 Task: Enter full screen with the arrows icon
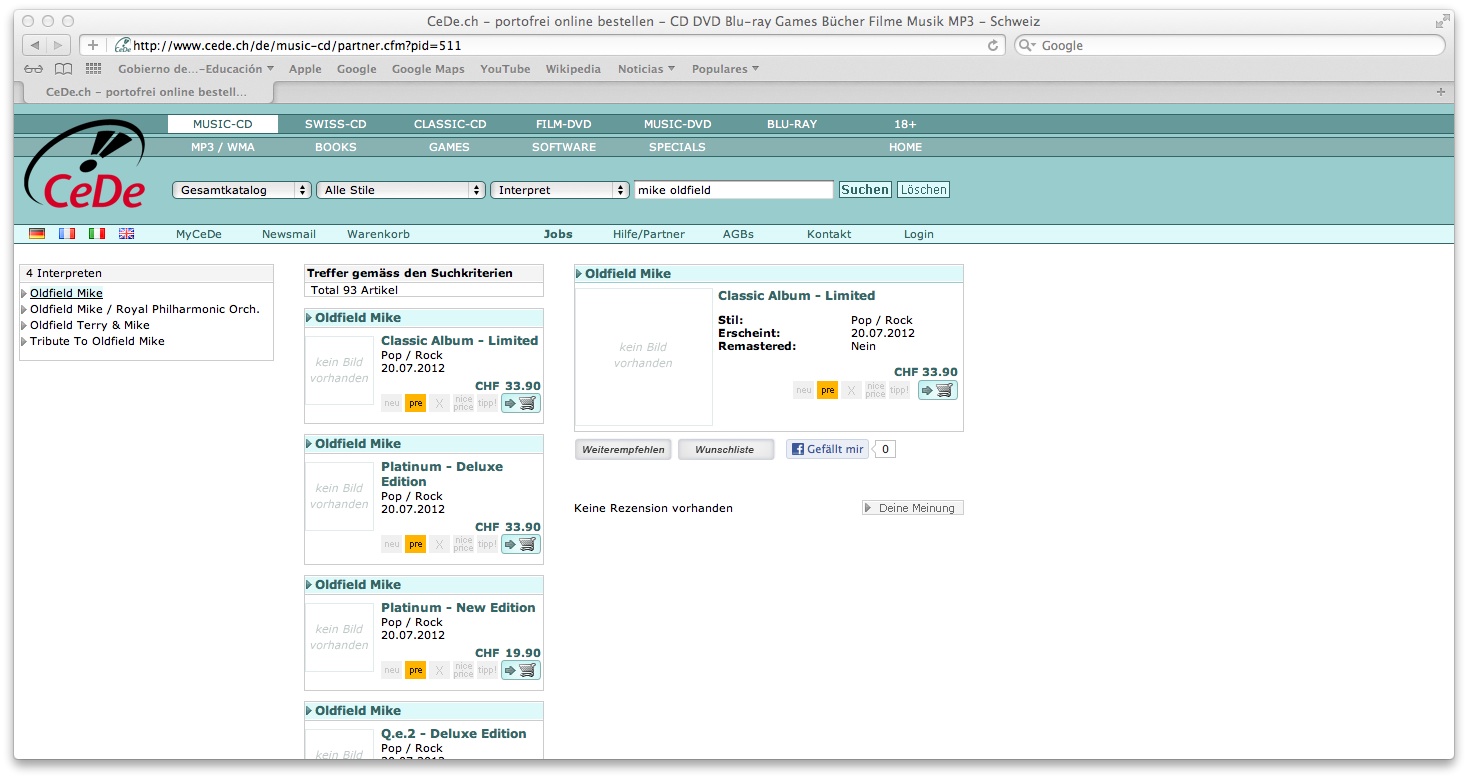click(1442, 21)
